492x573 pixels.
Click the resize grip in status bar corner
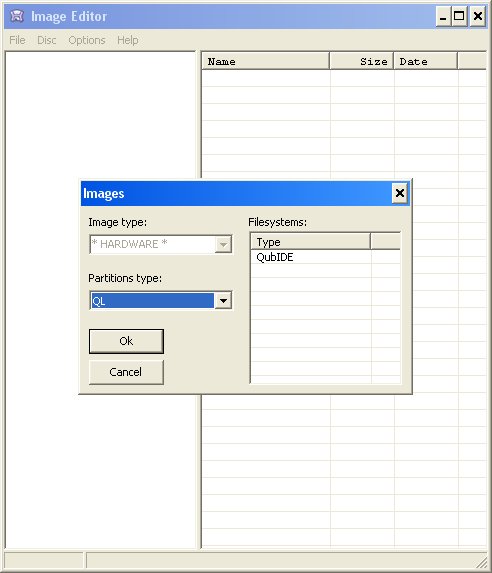point(482,562)
